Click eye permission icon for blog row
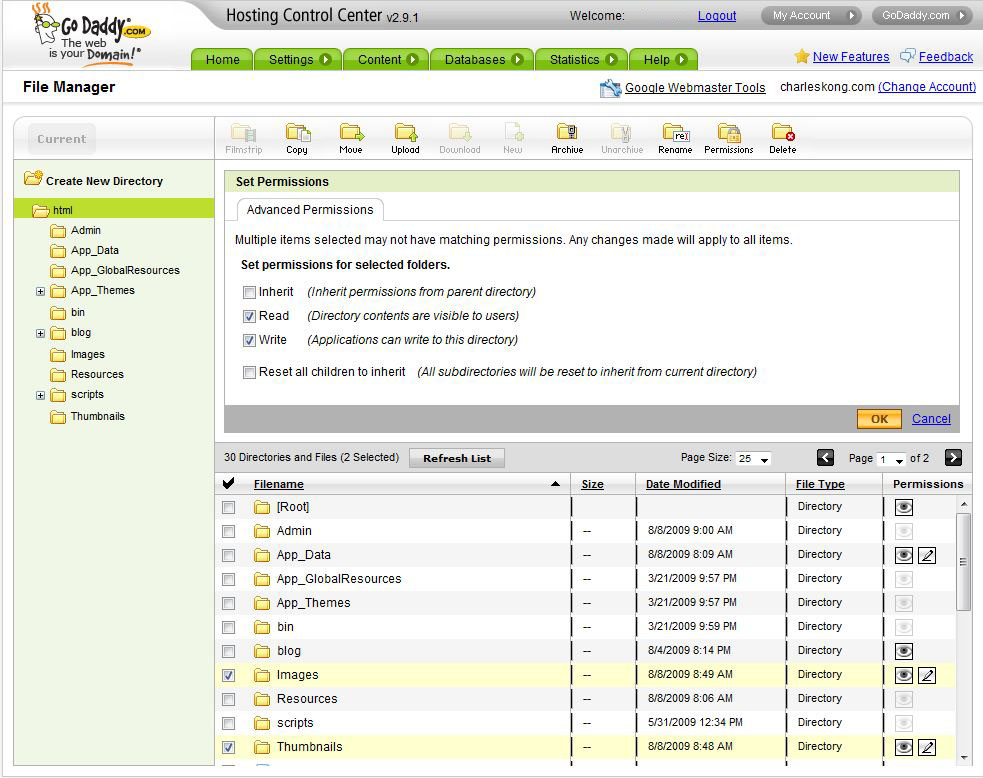This screenshot has width=983, height=778. pos(903,651)
